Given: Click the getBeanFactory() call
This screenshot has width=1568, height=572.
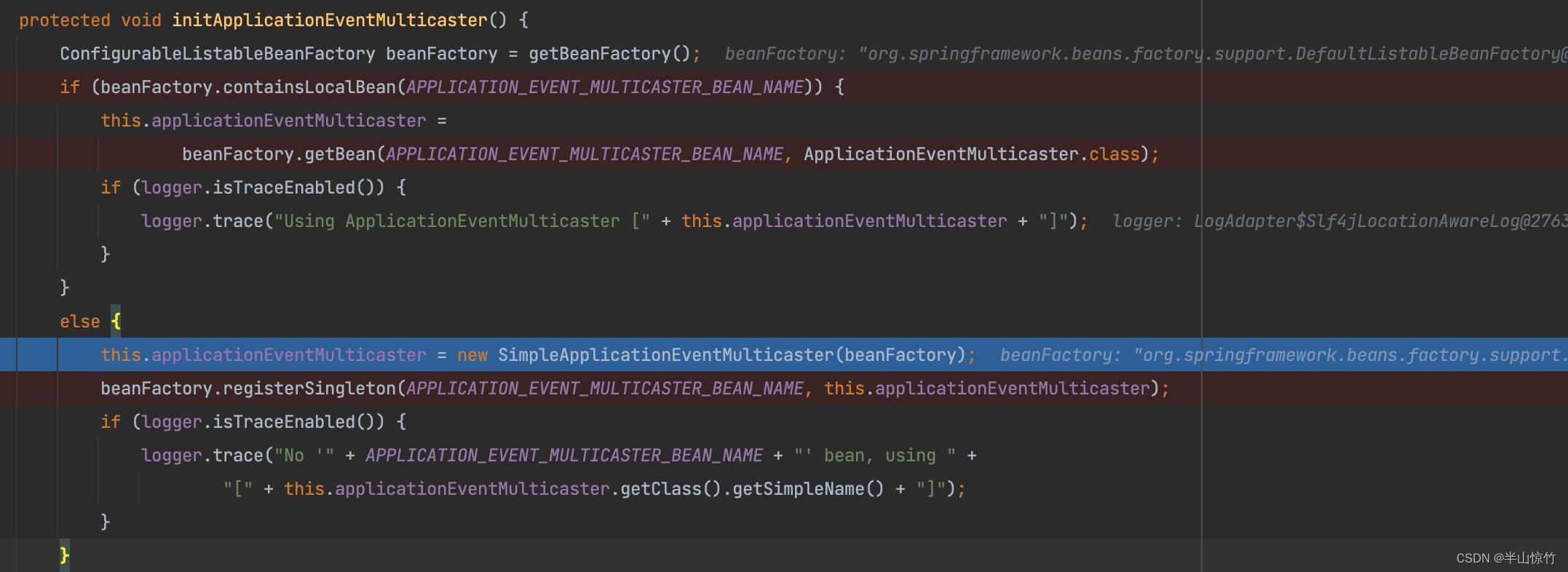Looking at the screenshot, I should (609, 54).
